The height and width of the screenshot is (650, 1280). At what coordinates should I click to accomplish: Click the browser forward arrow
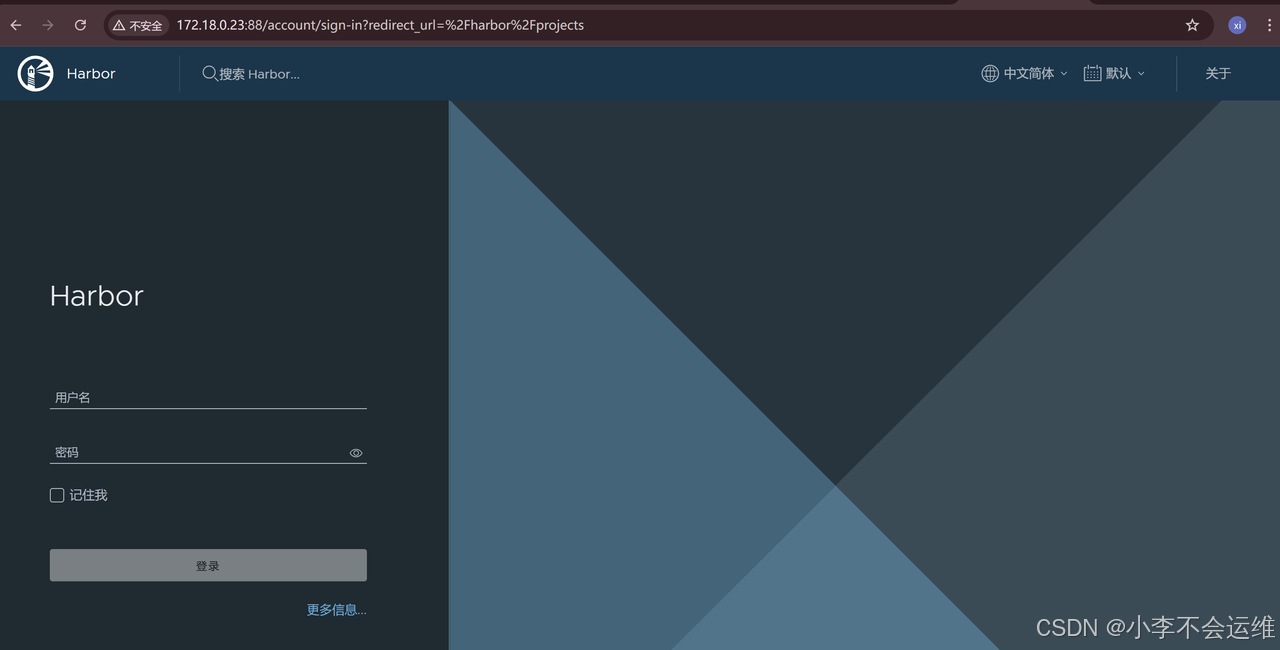[48, 25]
